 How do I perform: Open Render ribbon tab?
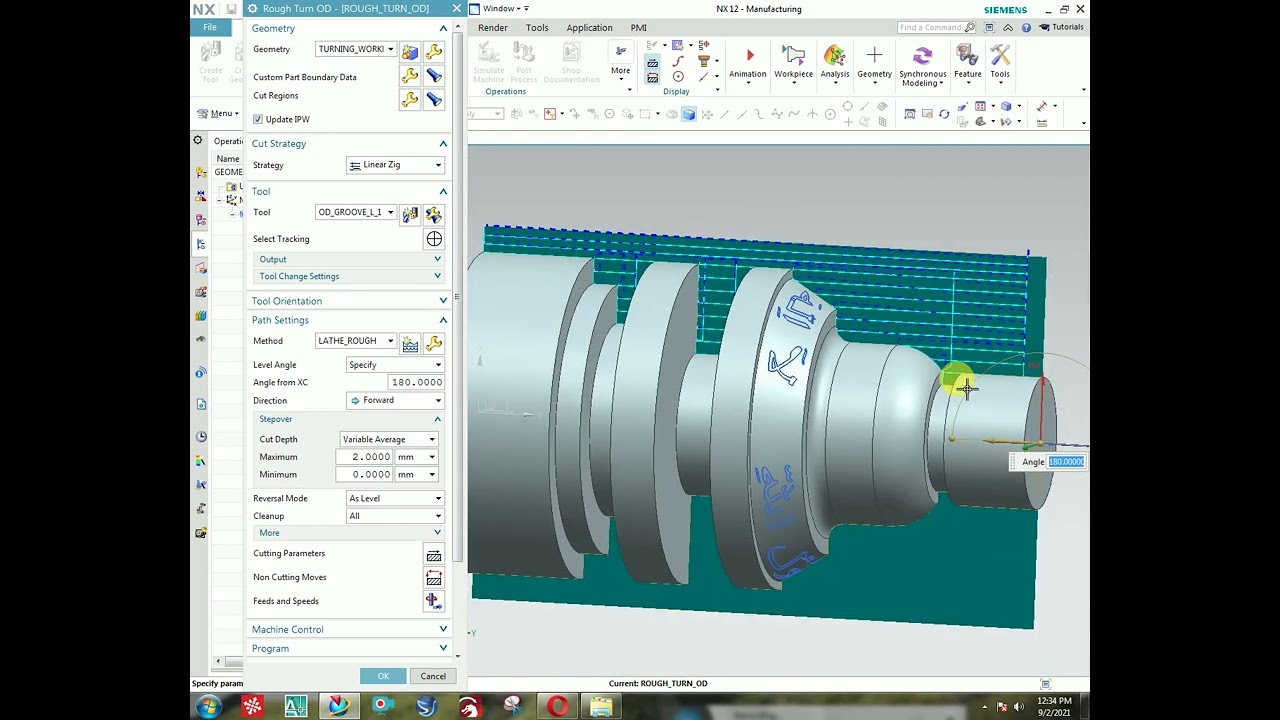pyautogui.click(x=493, y=28)
